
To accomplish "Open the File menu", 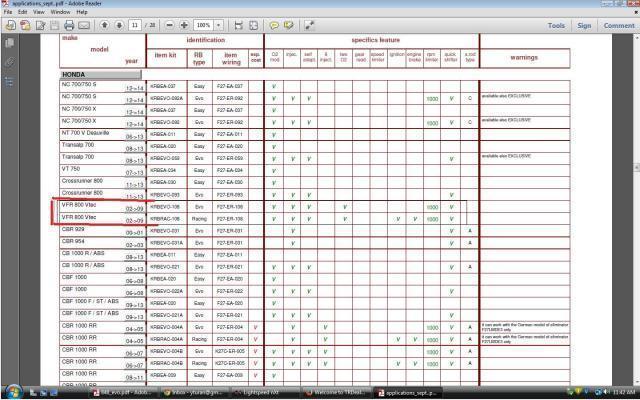I will click(7, 12).
